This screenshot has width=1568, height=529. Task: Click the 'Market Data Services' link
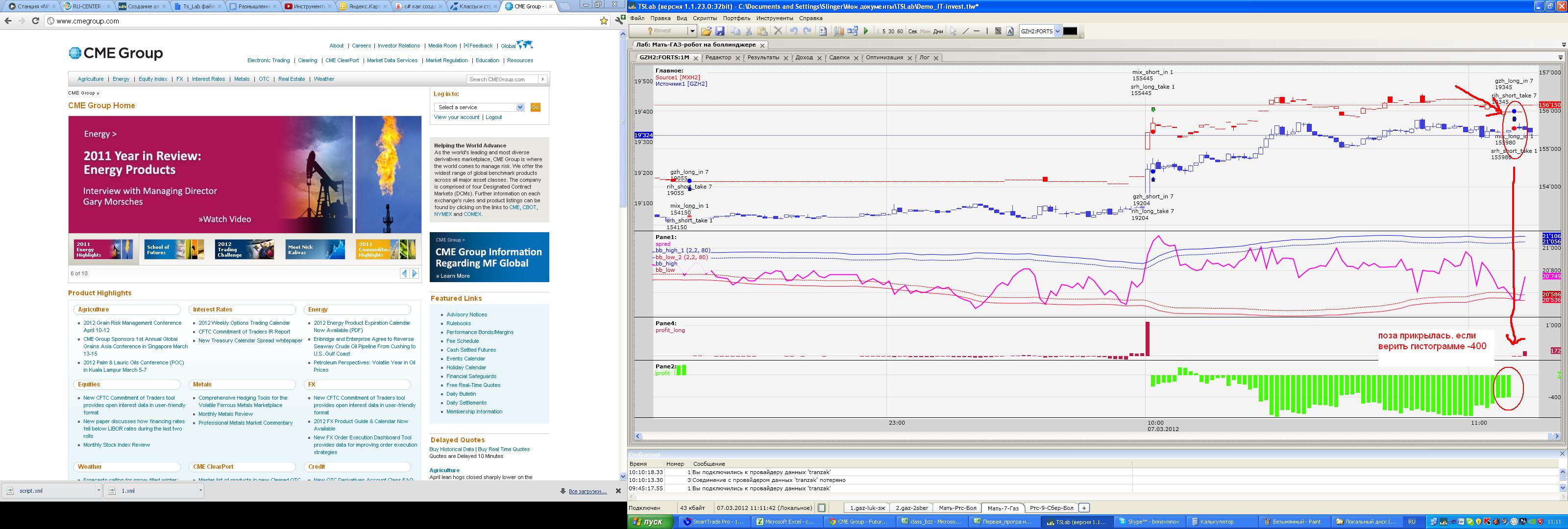(x=392, y=60)
